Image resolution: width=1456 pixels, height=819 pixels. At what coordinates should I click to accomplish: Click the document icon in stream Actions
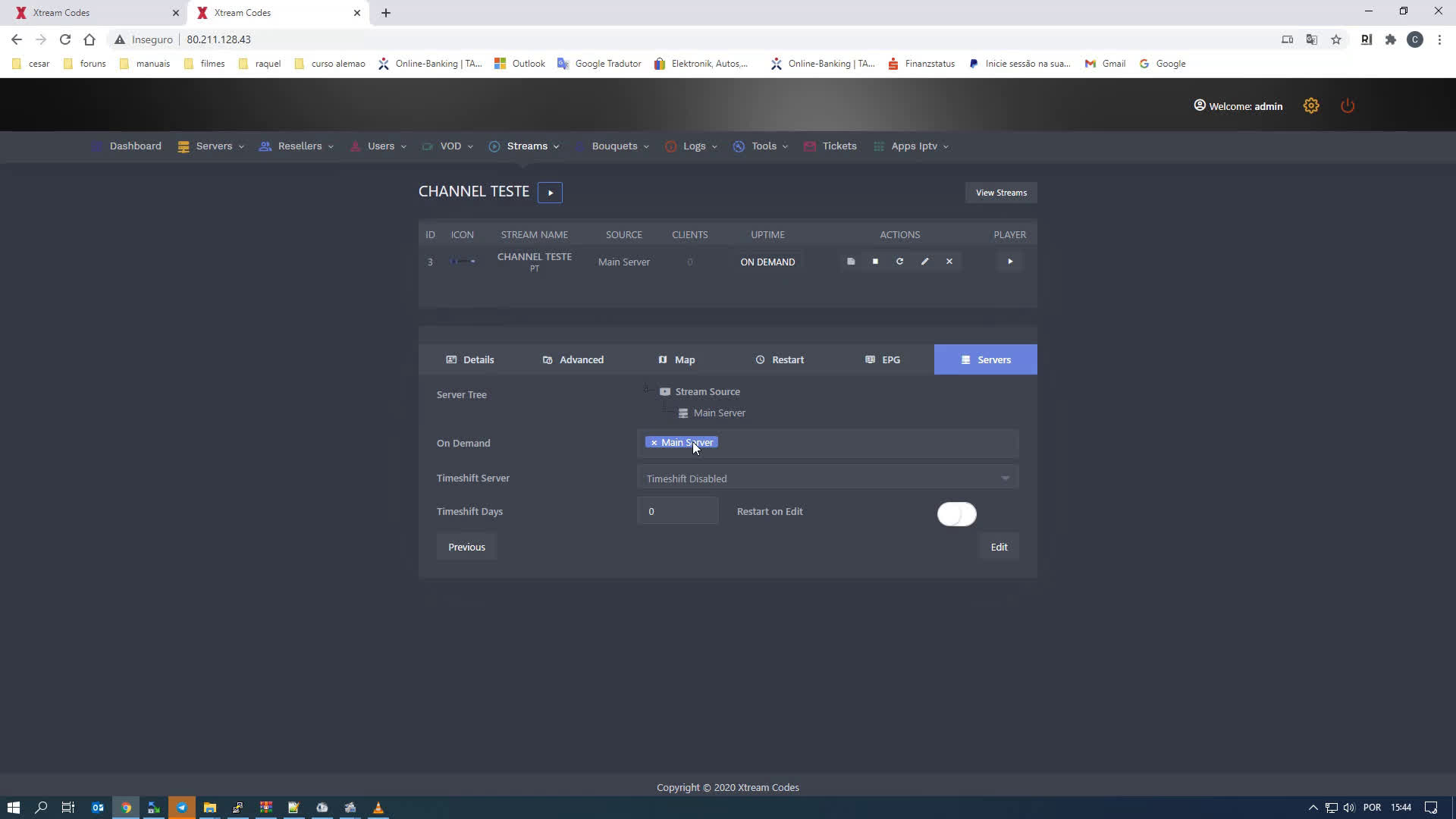851,262
